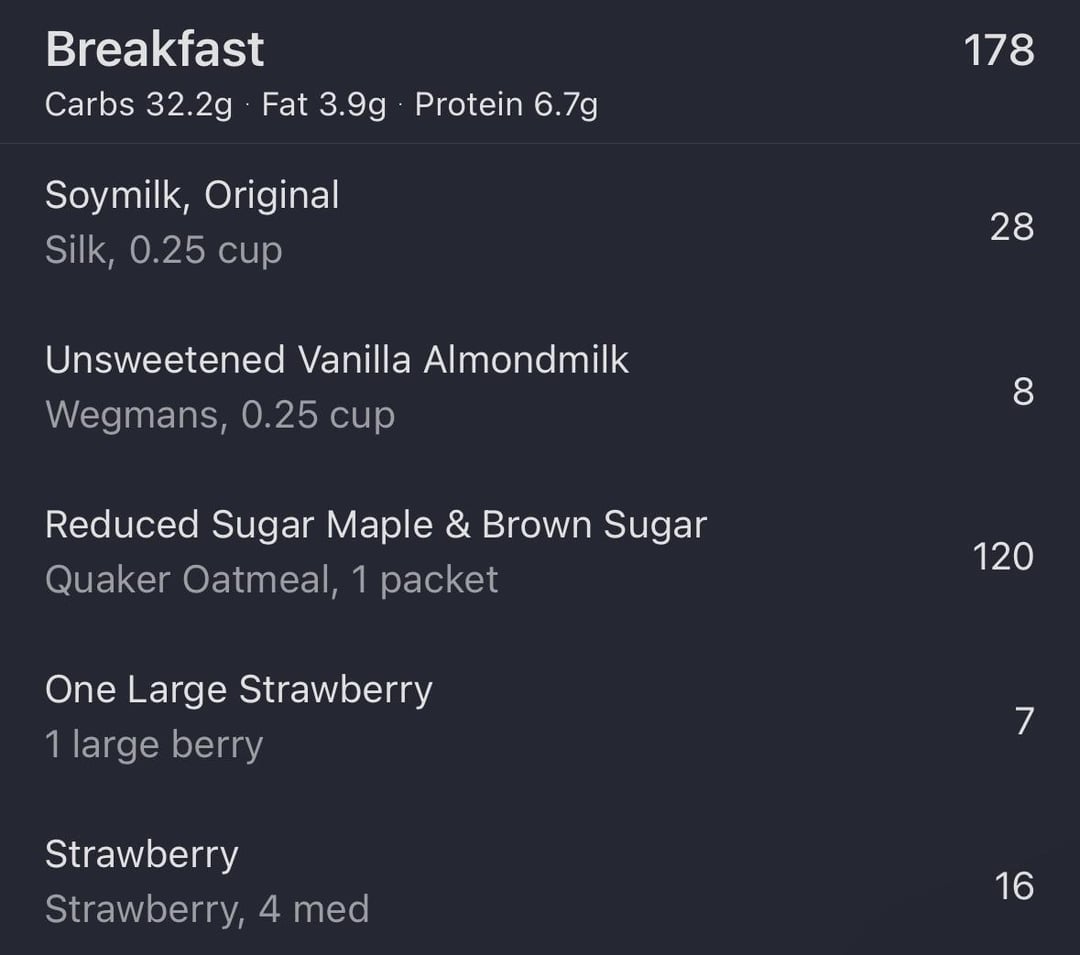Tap the Quaker Oatmeal, 1 packet text
Viewport: 1080px width, 955px height.
[x=271, y=580]
